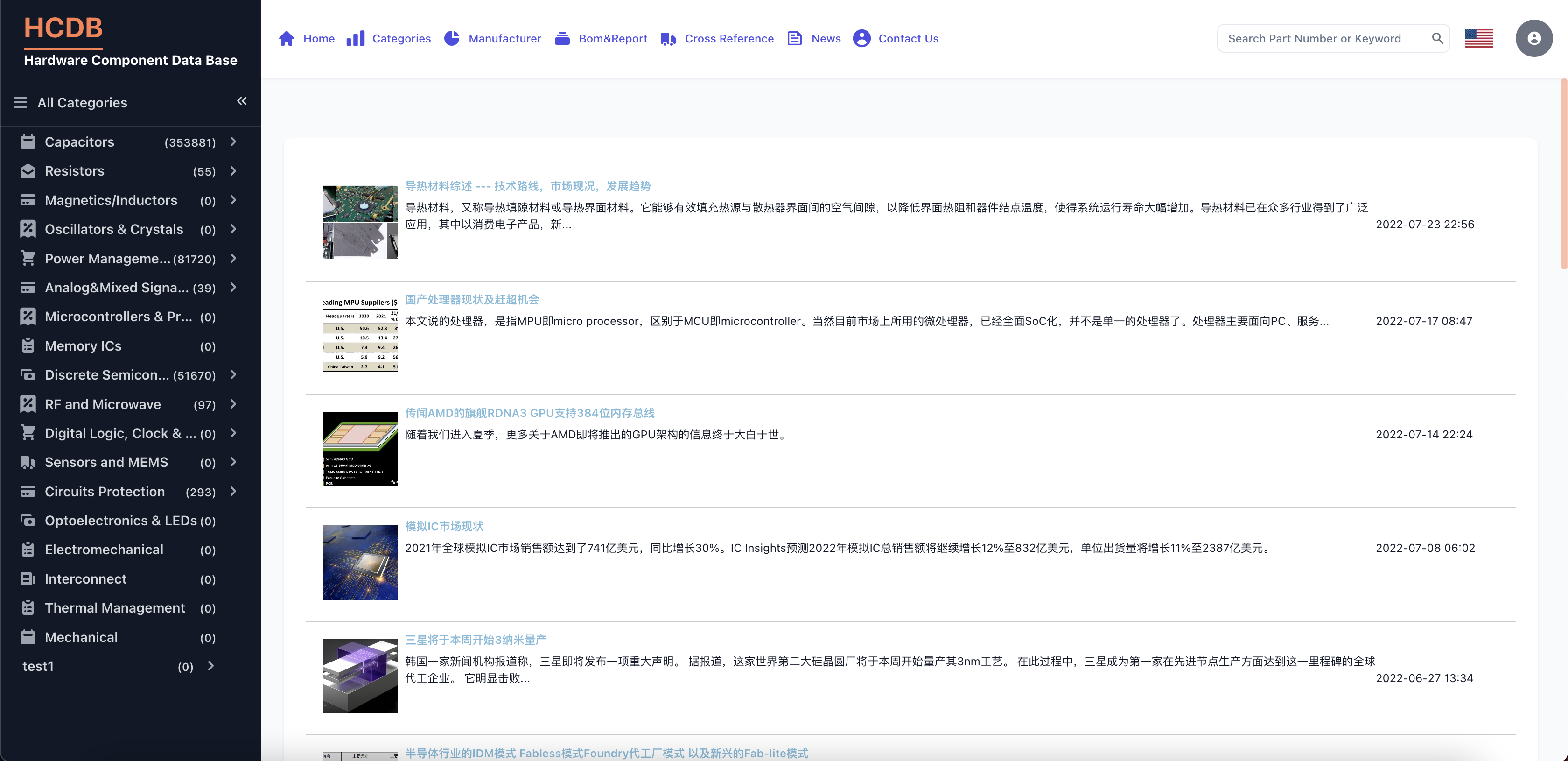Click the HCDB logo
The width and height of the screenshot is (1568, 761).
[x=63, y=28]
